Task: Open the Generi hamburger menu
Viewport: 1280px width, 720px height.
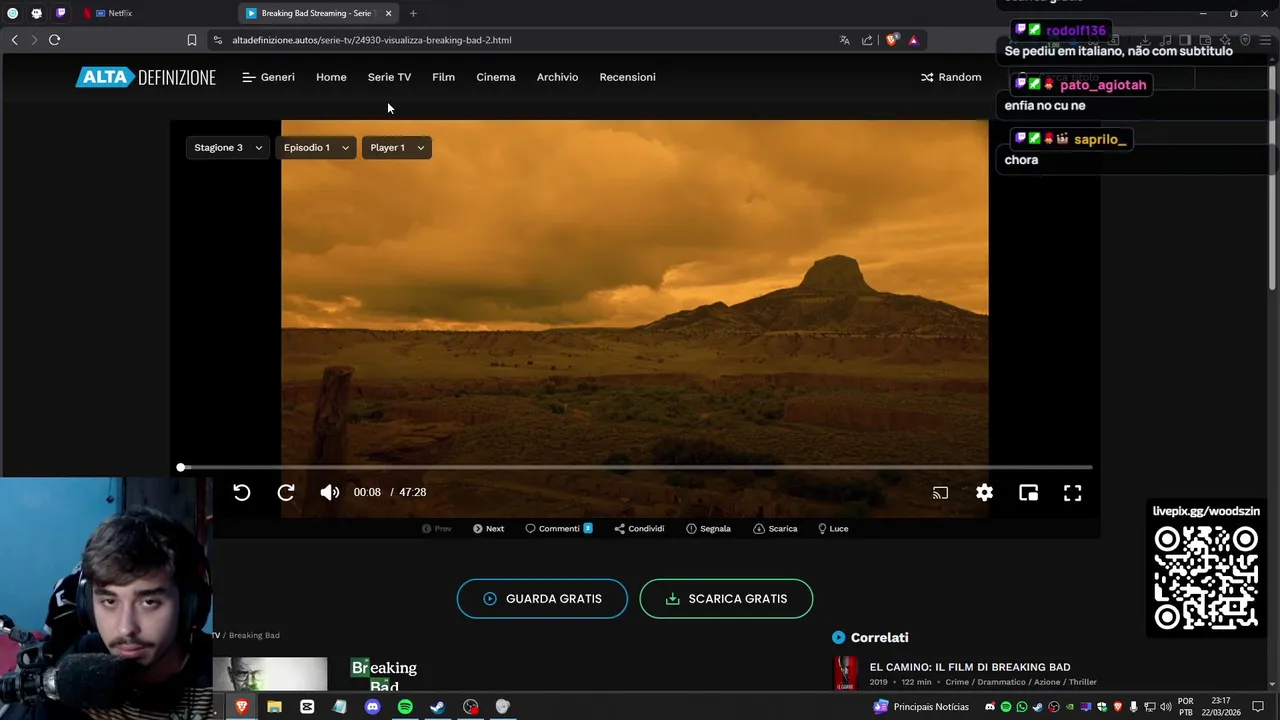Action: (x=268, y=77)
